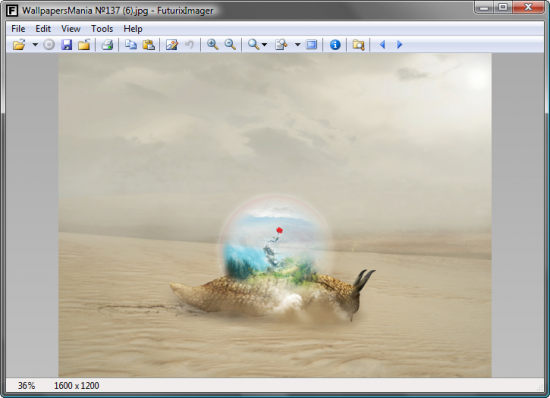550x398 pixels.
Task: Minimize the FuturixImager window
Action: click(484, 7)
